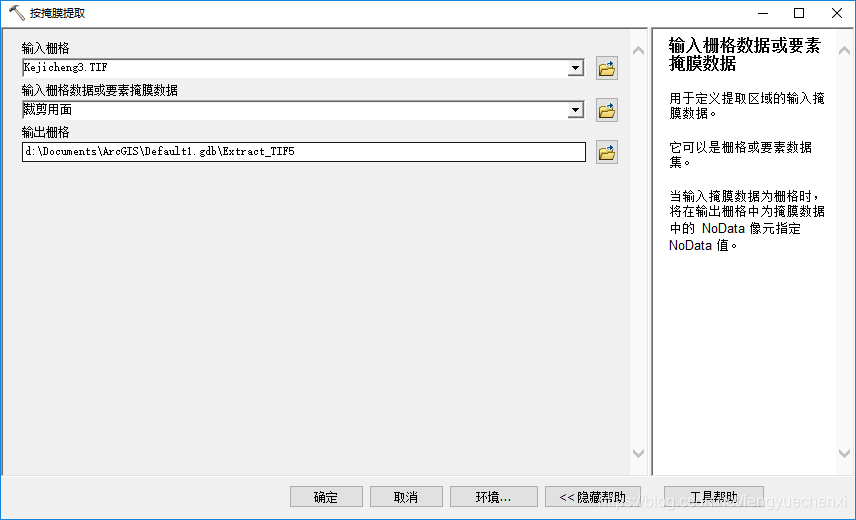Minimize the 按掩膜提取 window

[763, 13]
